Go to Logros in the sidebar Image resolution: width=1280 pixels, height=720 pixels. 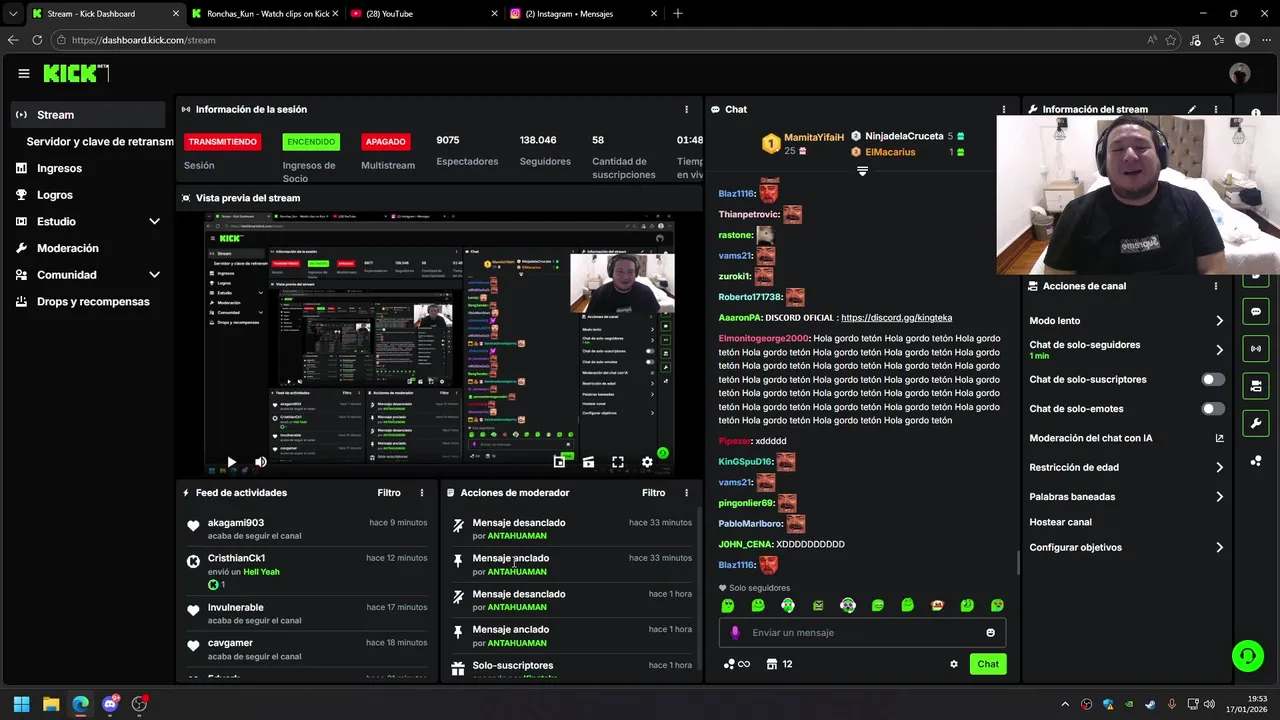click(55, 195)
